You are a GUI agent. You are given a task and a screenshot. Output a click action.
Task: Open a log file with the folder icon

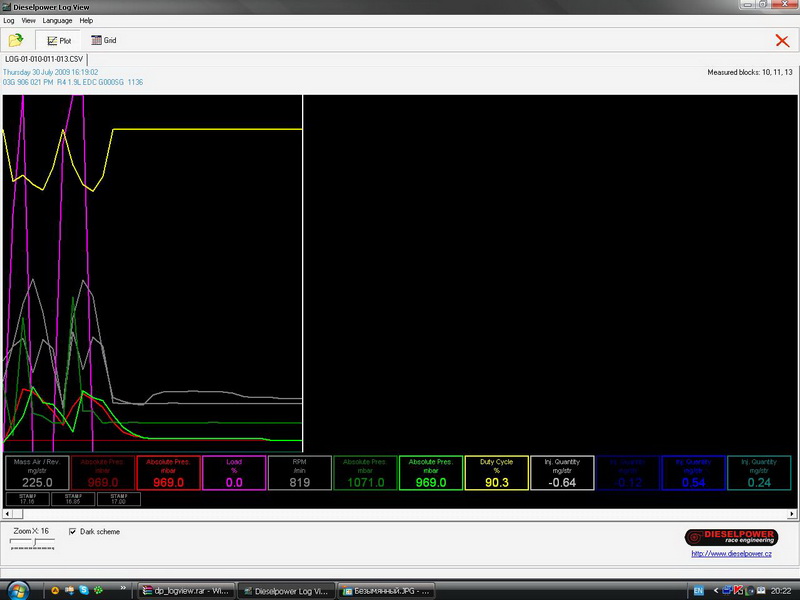16,40
